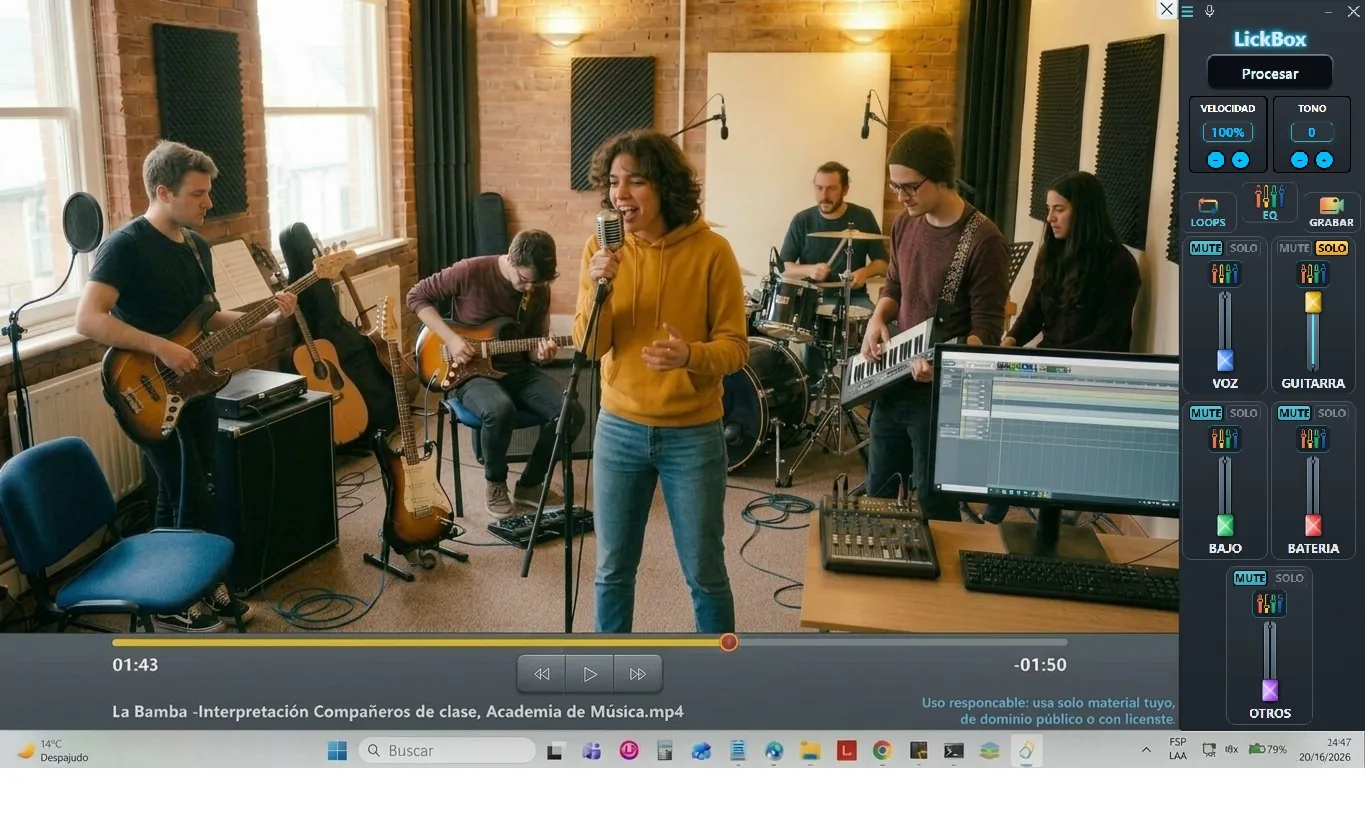The image size is (1365, 823).
Task: Open the GUITARRA track equalizer icon
Action: coord(1313,273)
